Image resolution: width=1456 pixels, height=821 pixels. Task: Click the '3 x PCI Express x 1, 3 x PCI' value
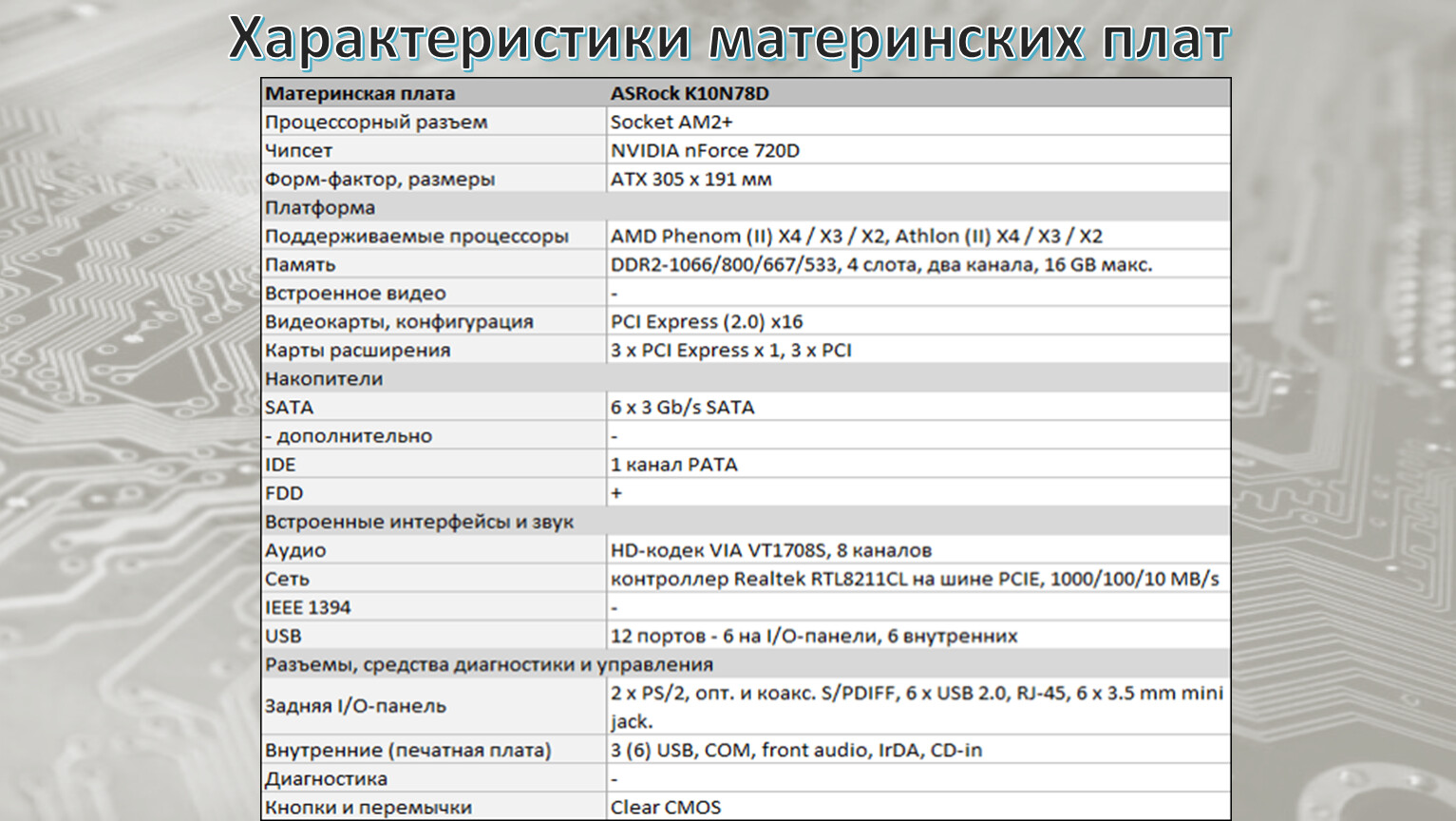pyautogui.click(x=731, y=350)
